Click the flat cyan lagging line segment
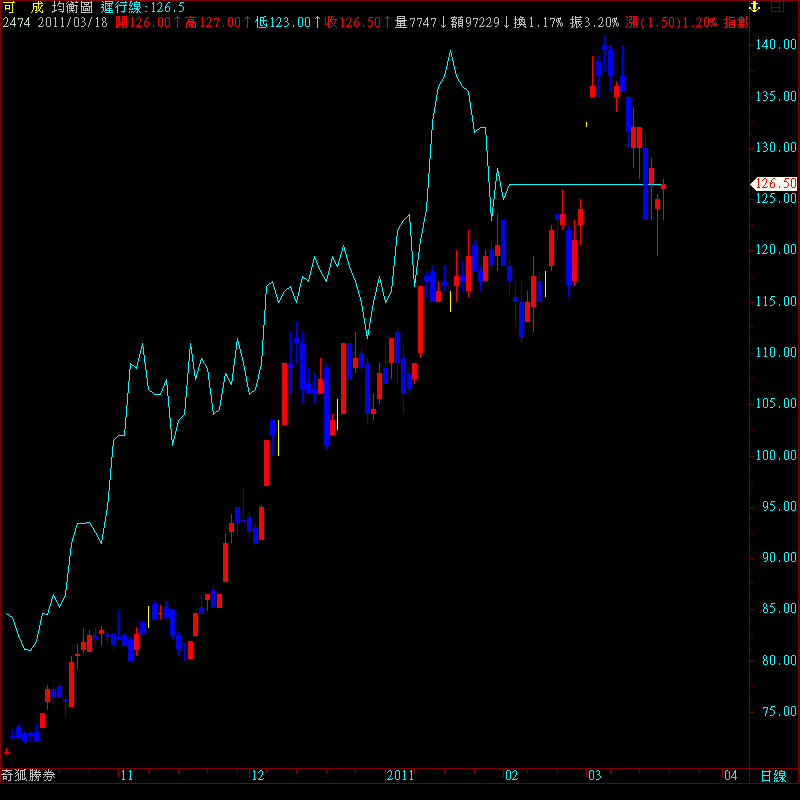The height and width of the screenshot is (800, 800). (580, 184)
